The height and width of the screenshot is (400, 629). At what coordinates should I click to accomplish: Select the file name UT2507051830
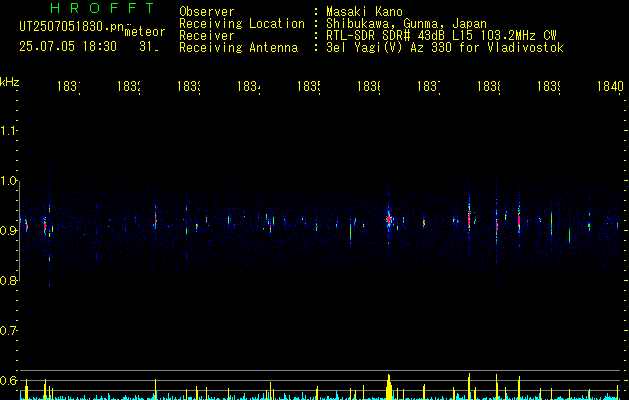click(71, 27)
